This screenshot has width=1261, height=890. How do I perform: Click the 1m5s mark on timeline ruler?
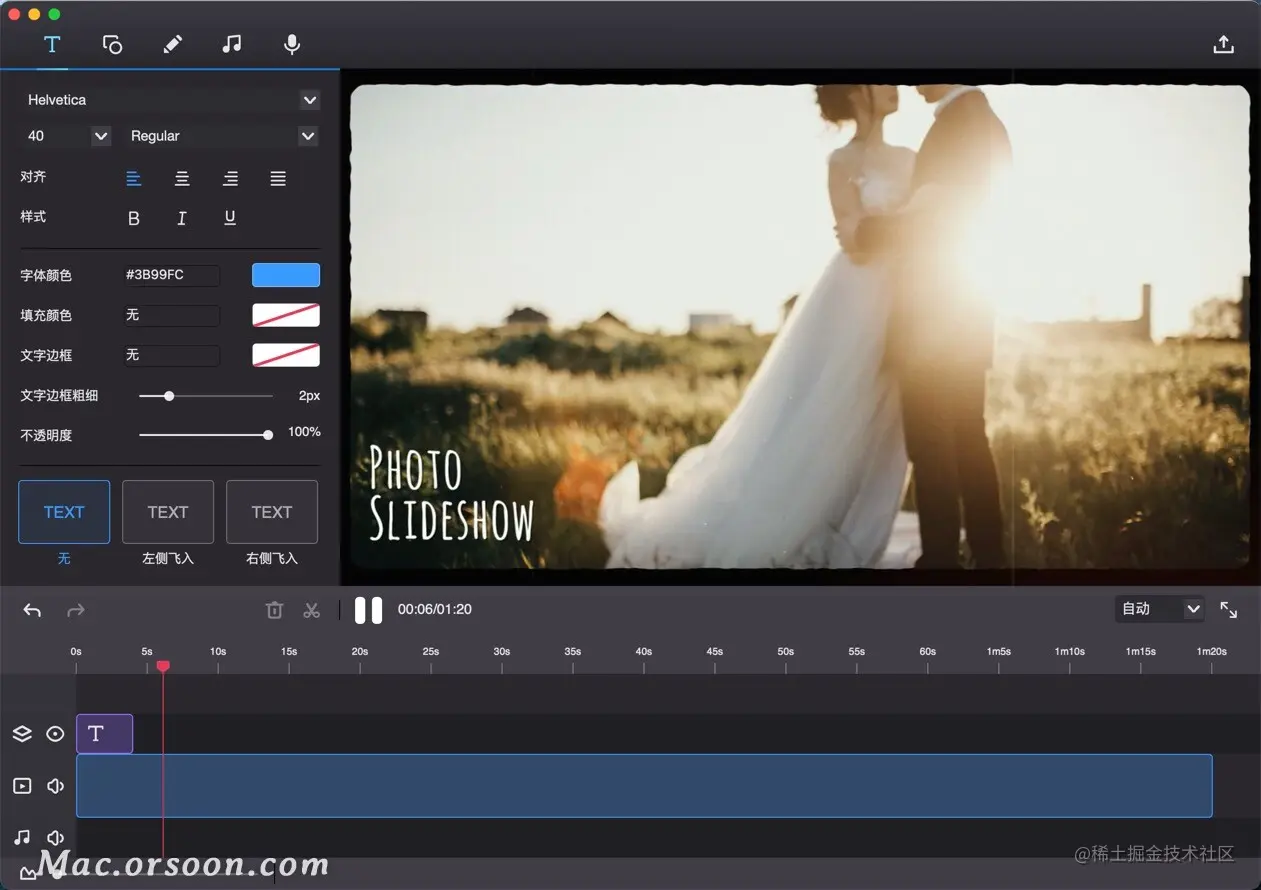999,652
